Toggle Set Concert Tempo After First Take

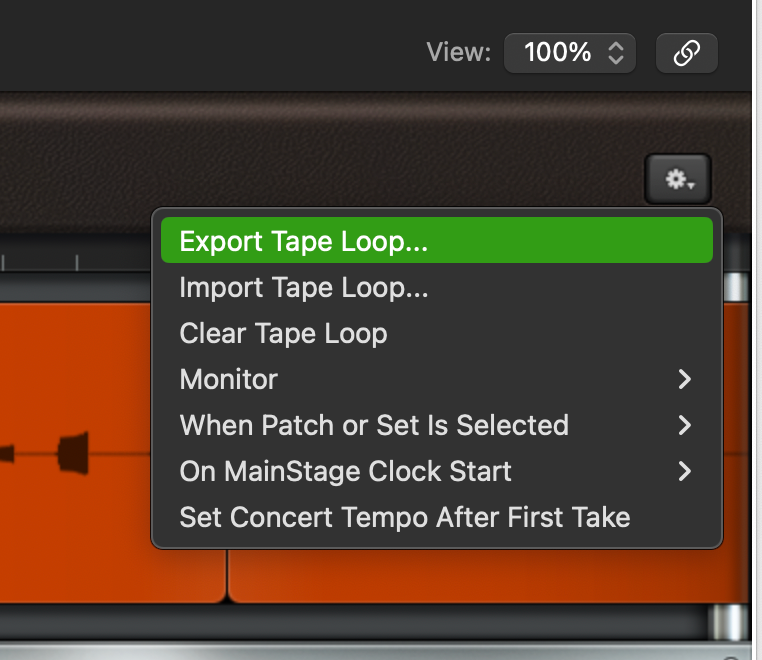click(436, 517)
